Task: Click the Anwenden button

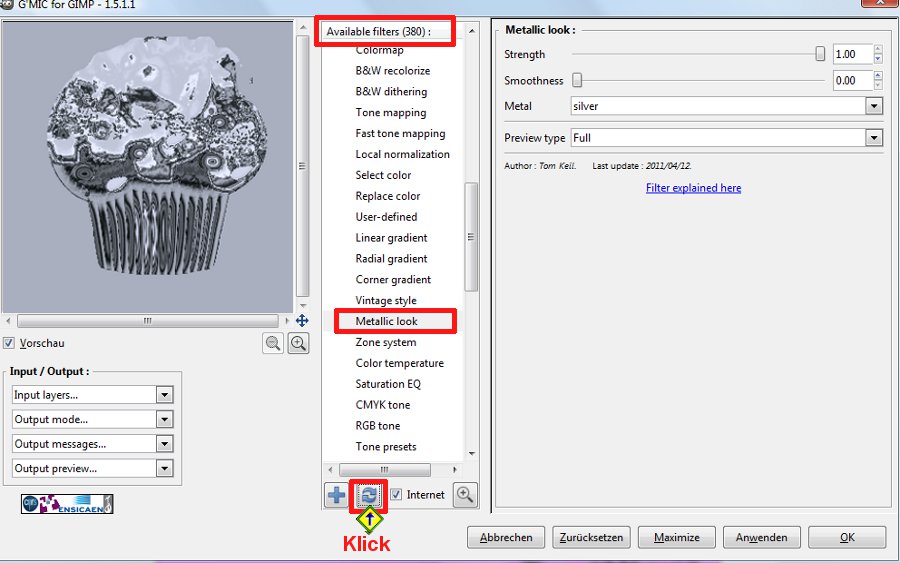Action: coord(762,537)
